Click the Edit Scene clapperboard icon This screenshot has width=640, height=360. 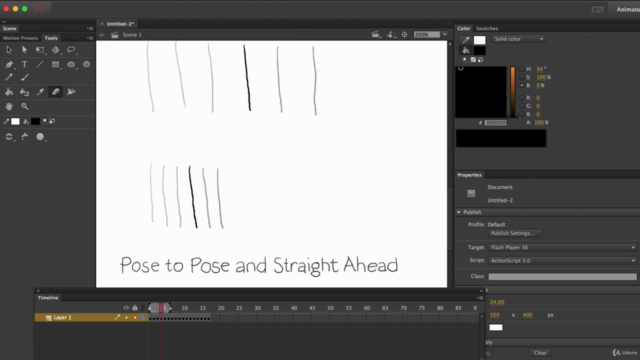click(376, 35)
